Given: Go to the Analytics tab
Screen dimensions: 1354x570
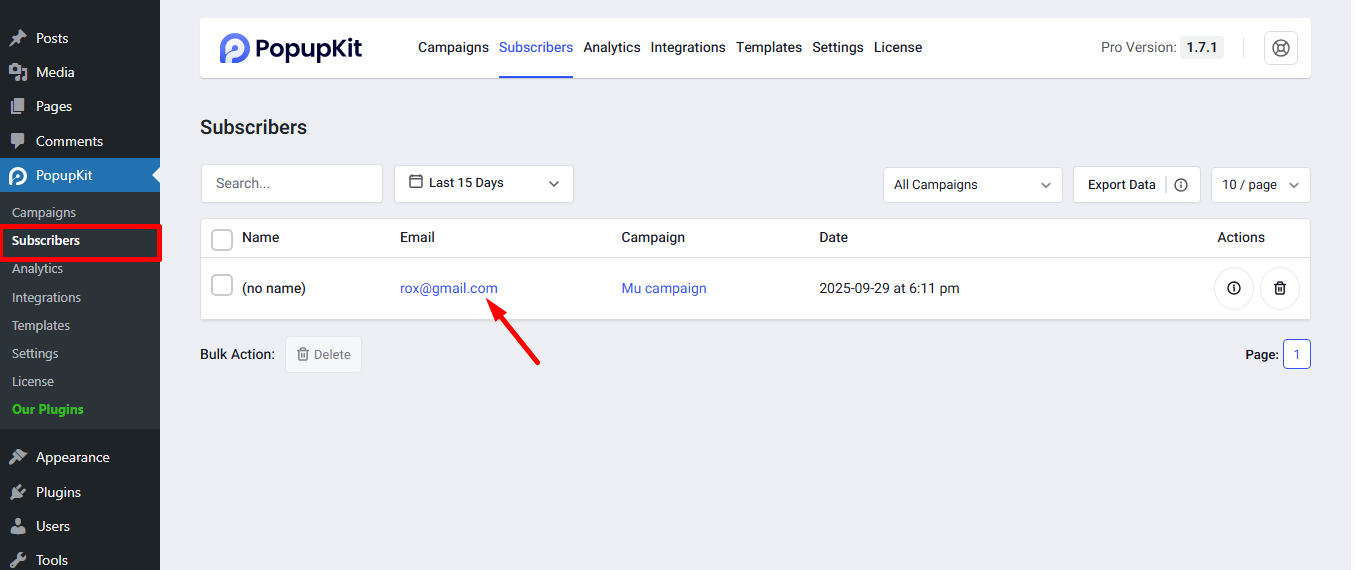Looking at the screenshot, I should pyautogui.click(x=612, y=47).
